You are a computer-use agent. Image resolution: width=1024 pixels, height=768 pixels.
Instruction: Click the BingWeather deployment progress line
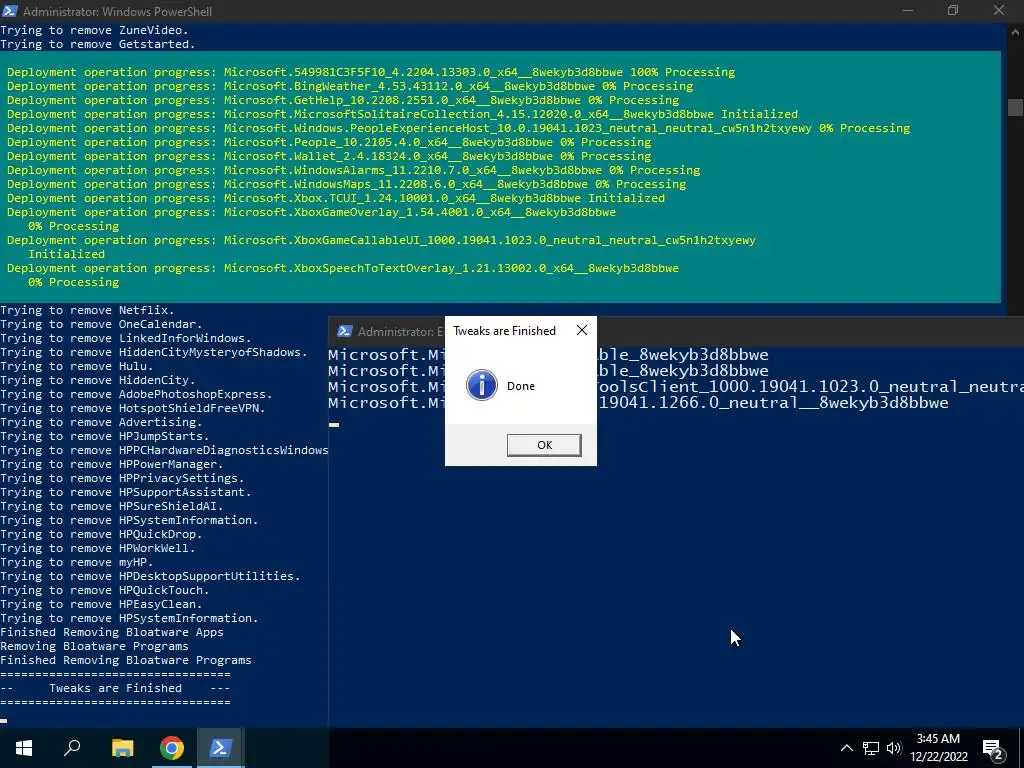350,86
